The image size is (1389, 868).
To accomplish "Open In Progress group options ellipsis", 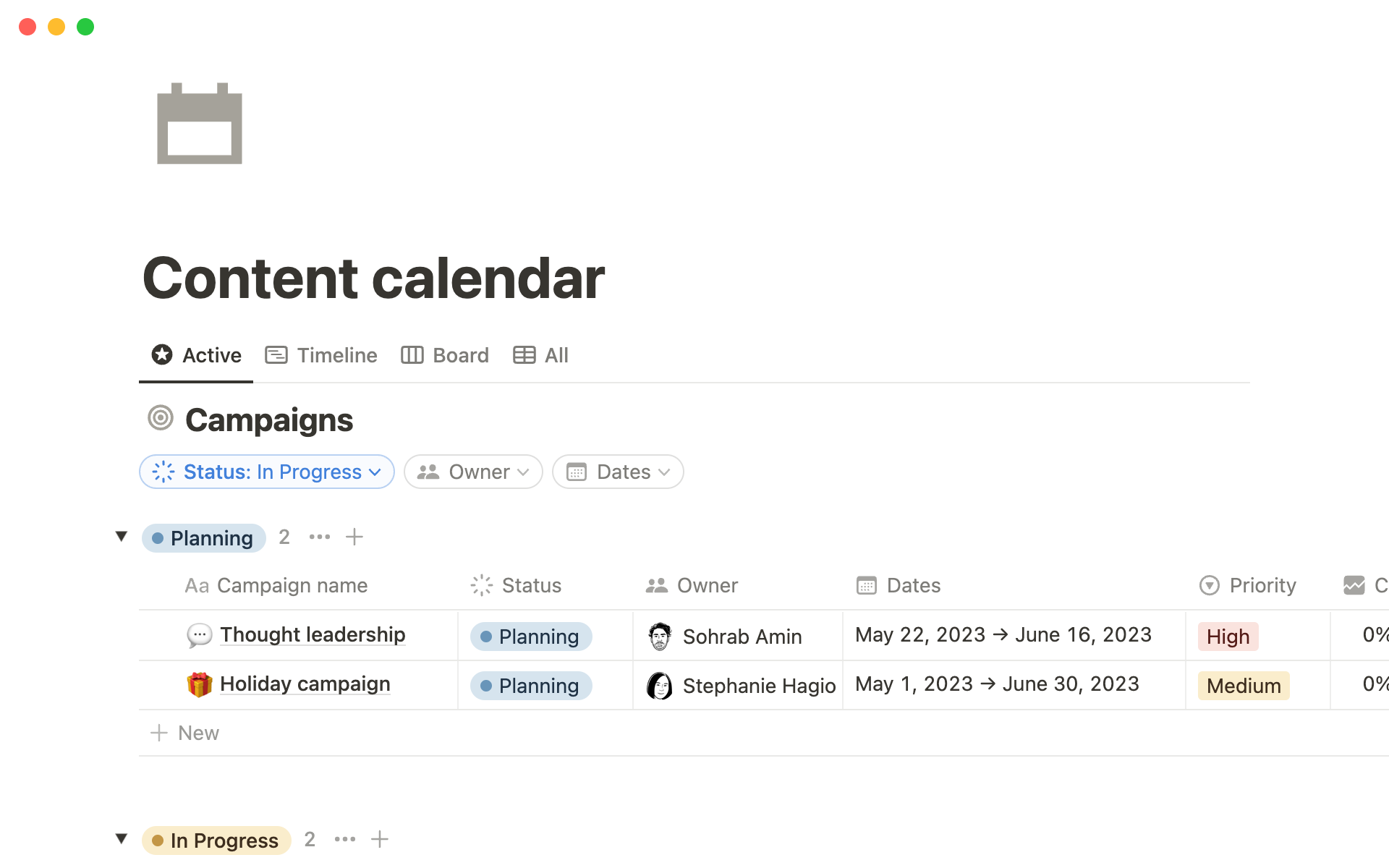I will pos(345,839).
